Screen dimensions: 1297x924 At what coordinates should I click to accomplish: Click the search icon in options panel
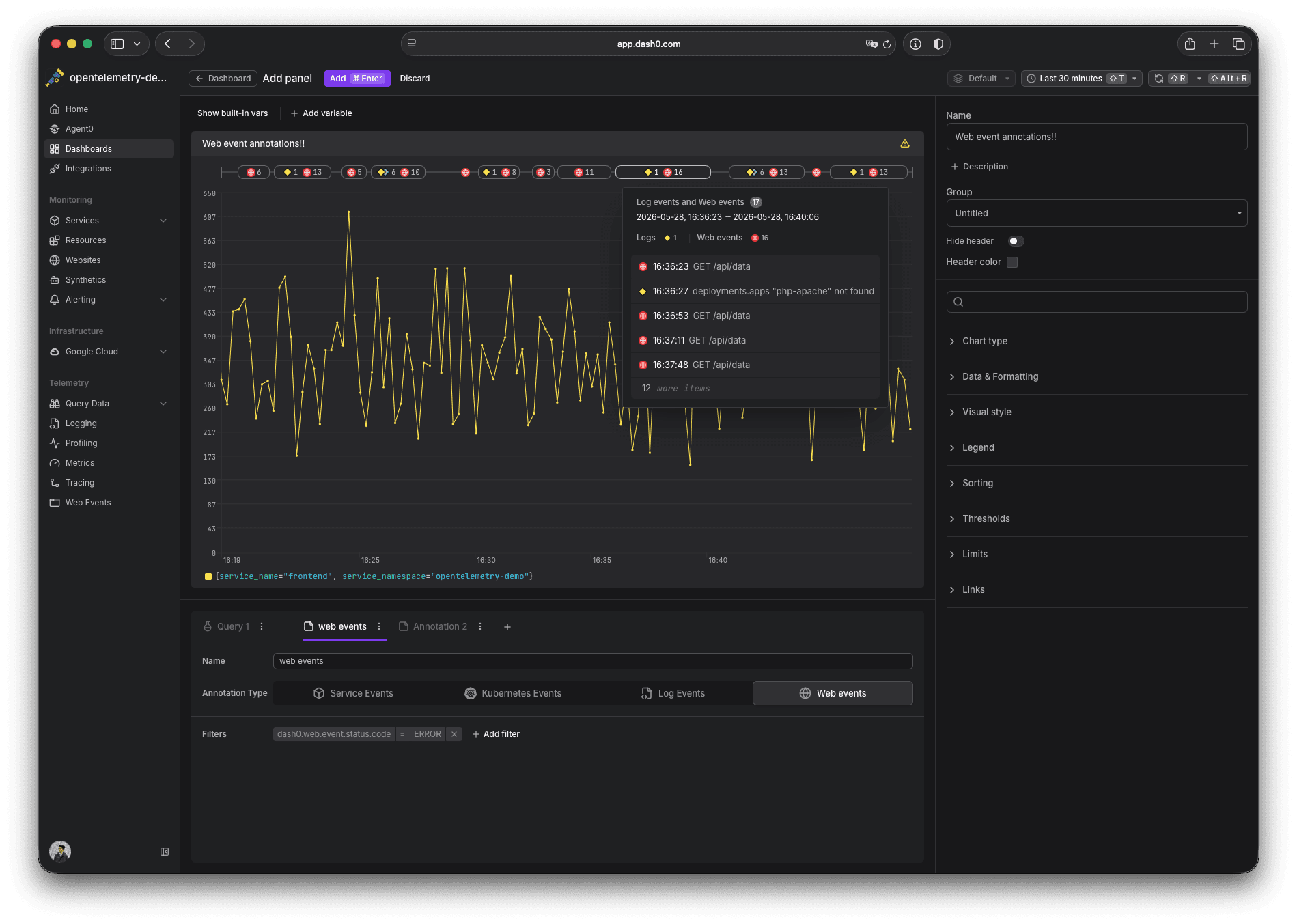click(958, 302)
